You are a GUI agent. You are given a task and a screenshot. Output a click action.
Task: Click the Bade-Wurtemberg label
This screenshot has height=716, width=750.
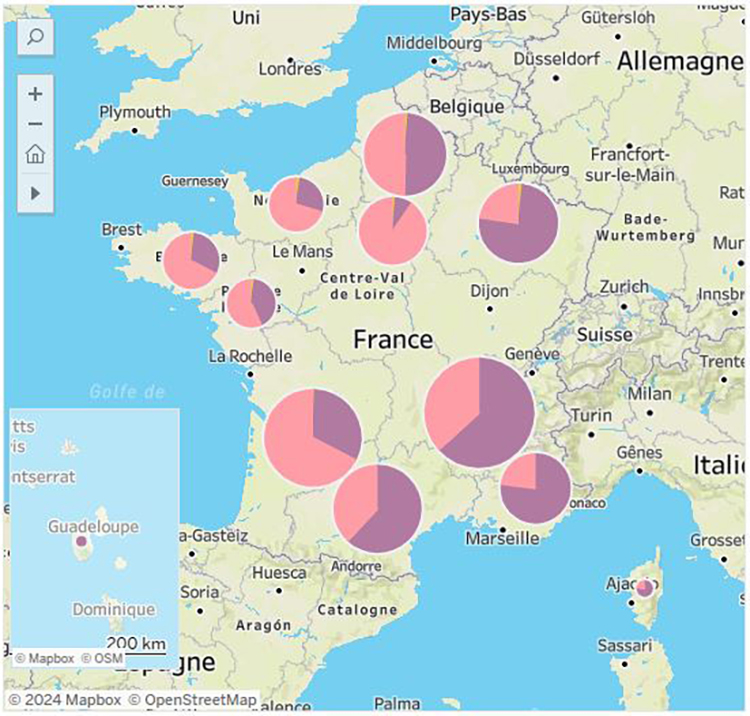[x=646, y=228]
